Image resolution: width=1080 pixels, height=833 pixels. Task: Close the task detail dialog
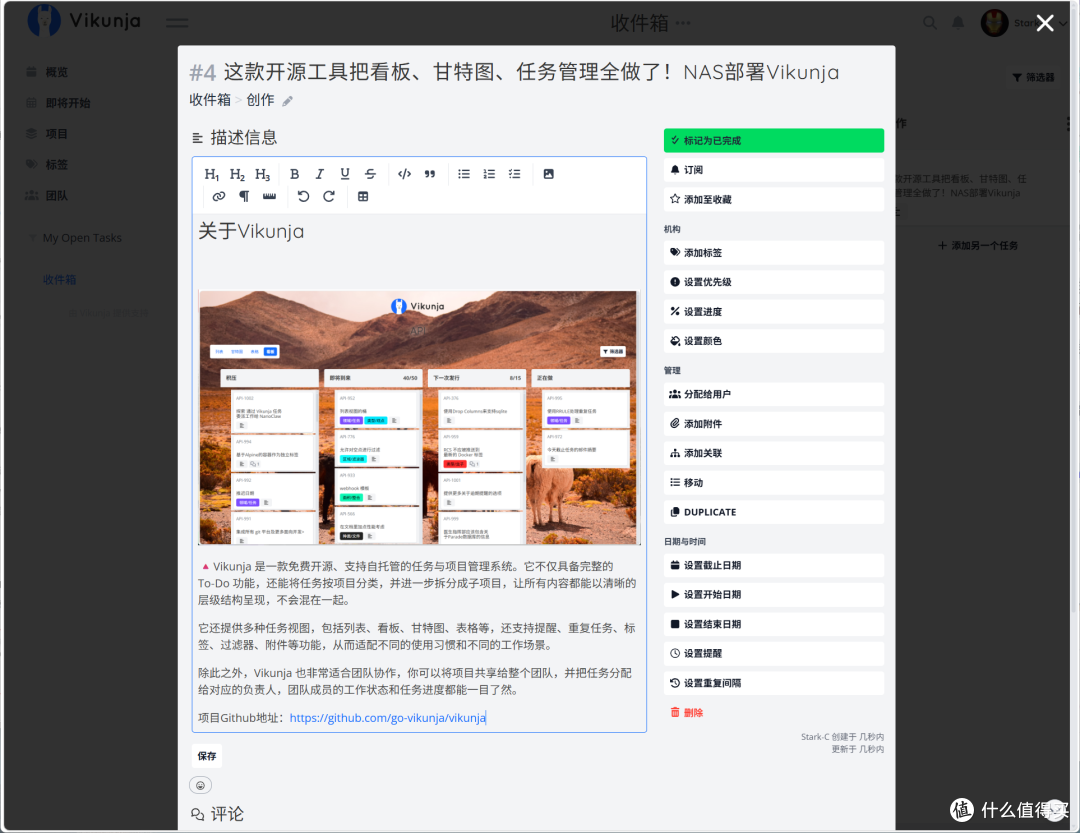click(x=1045, y=23)
